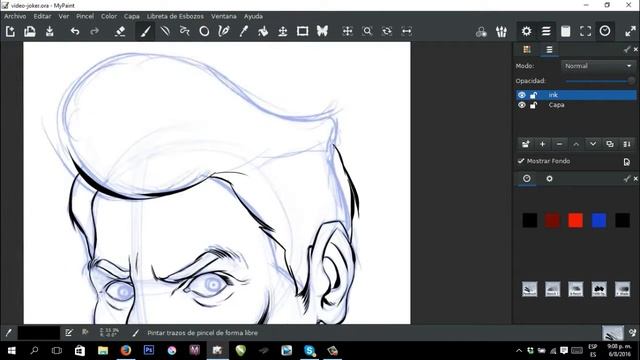Uncheck the Mostrar Fondo checkbox

[521, 161]
